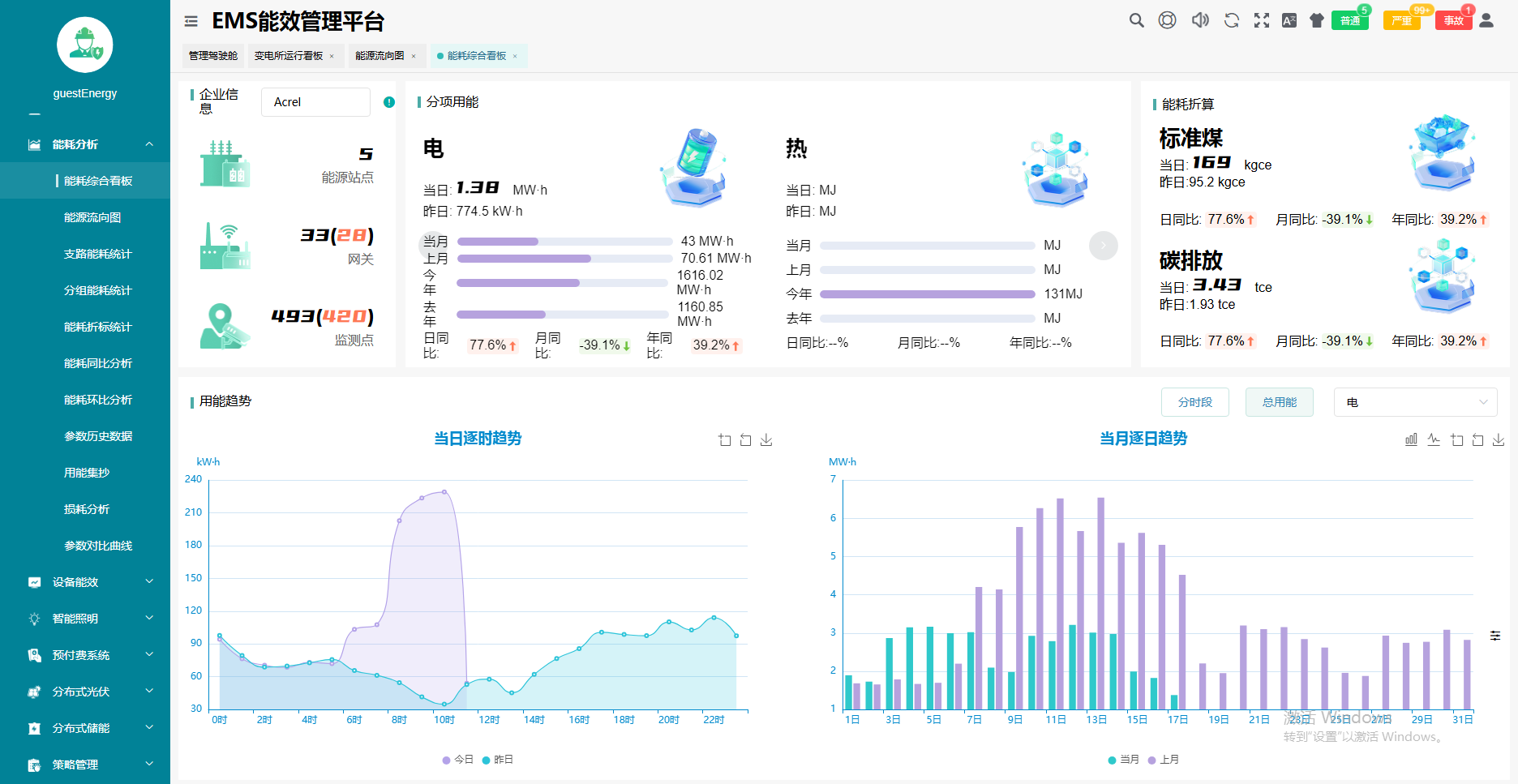The image size is (1518, 784).
Task: Switch monthly chart to line chart view
Action: coord(1434,439)
